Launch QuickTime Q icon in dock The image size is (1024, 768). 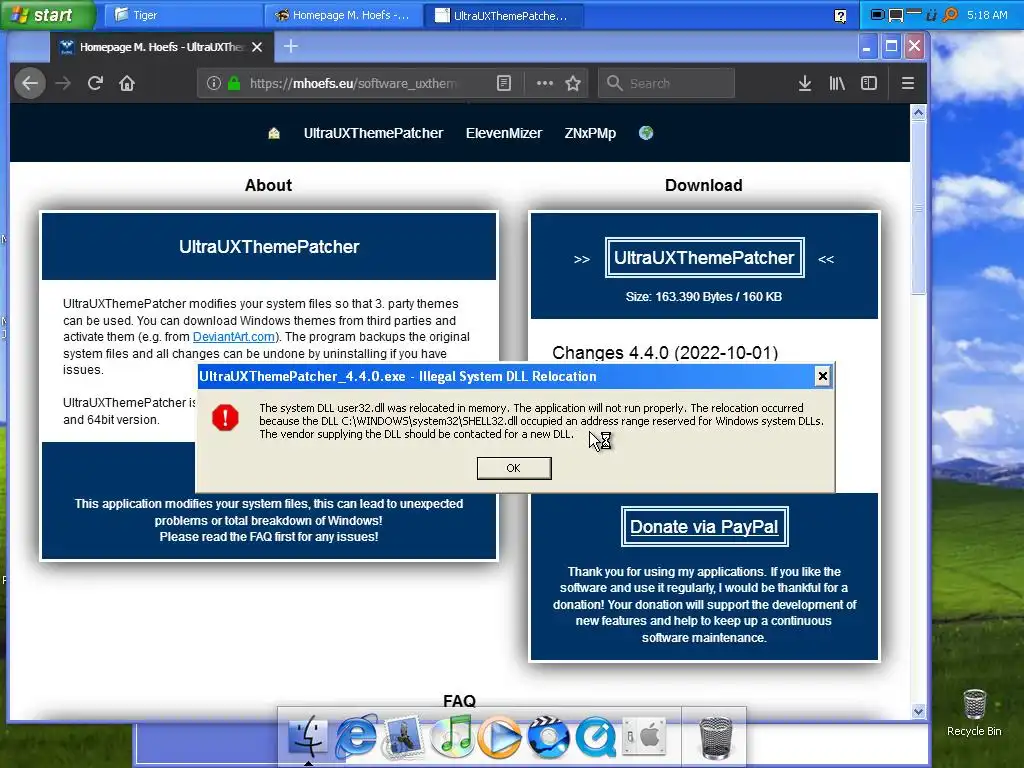coord(596,737)
